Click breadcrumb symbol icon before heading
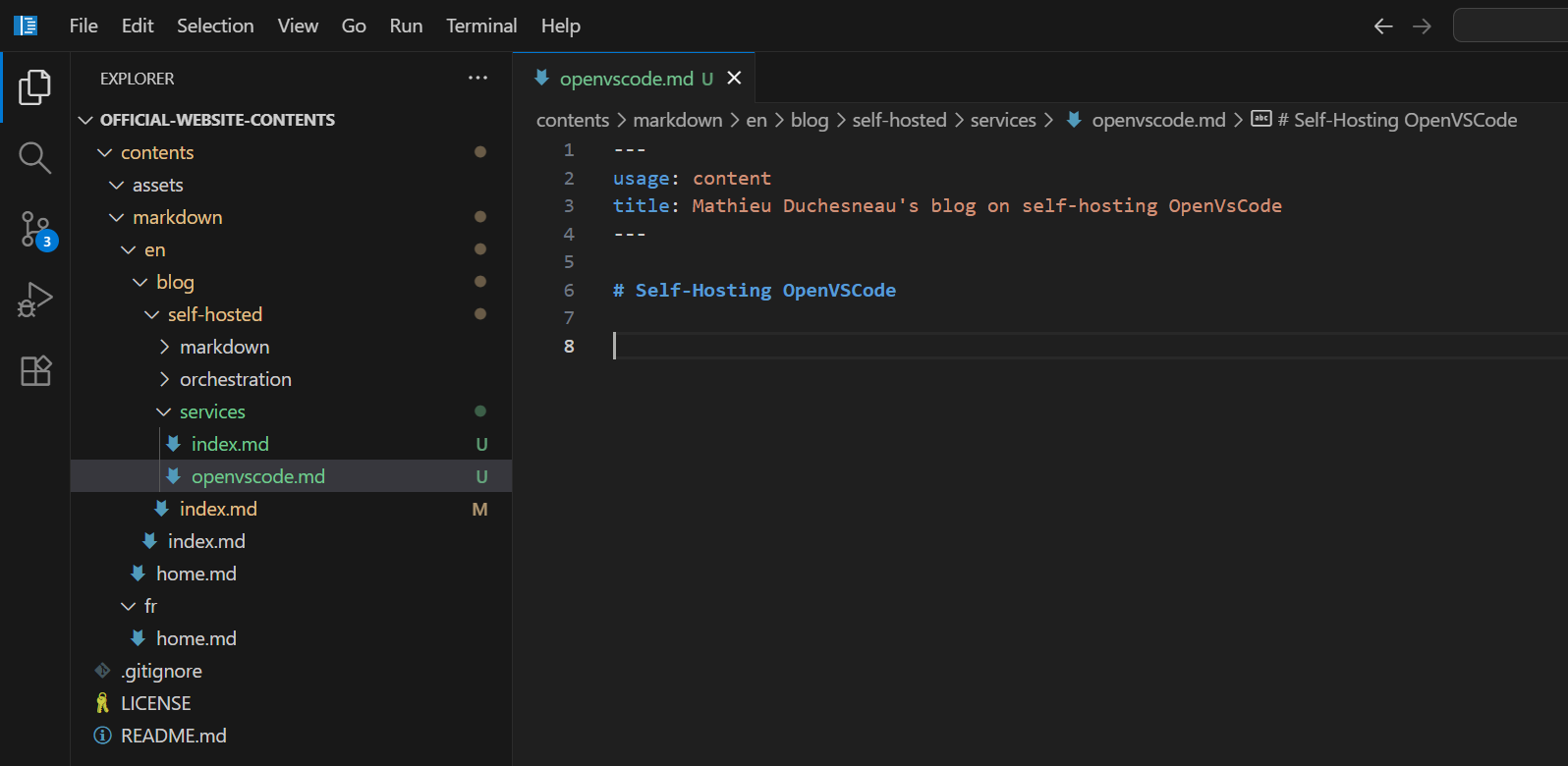The image size is (1568, 766). [1261, 119]
